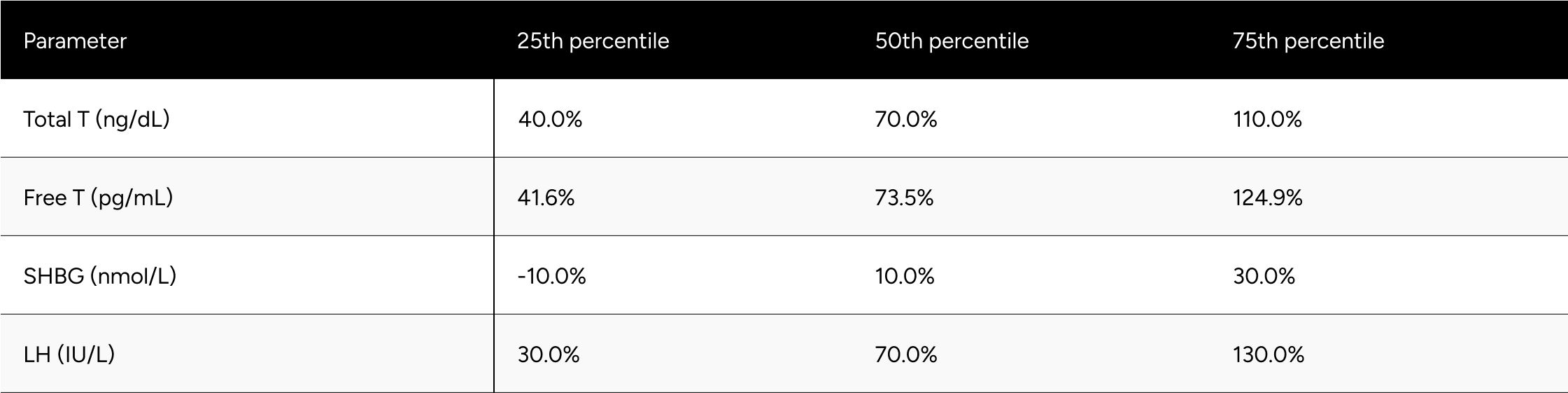Click Free T median value 73.5%

[904, 198]
